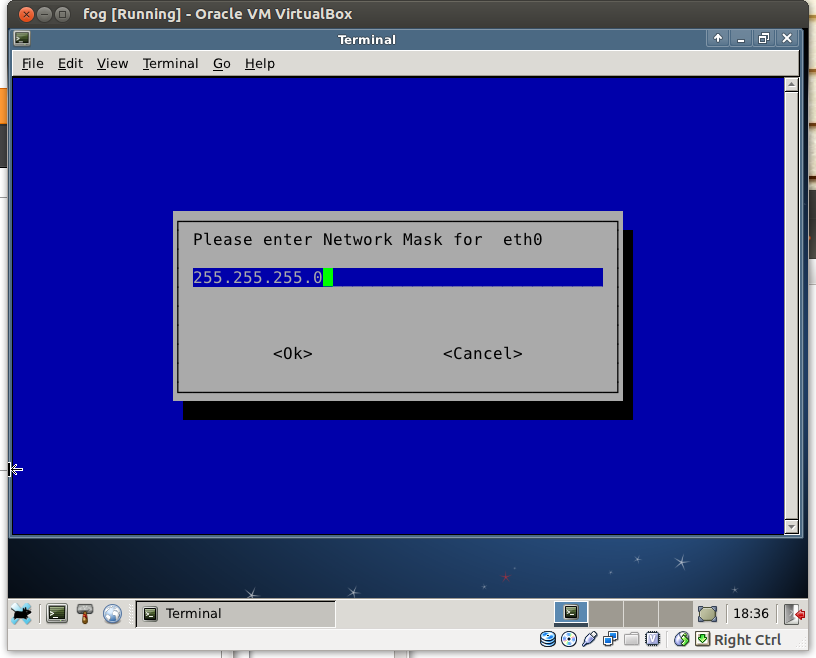The height and width of the screenshot is (658, 816).
Task: Click the terminal window menu icon in titlebar
Action: [x=22, y=39]
